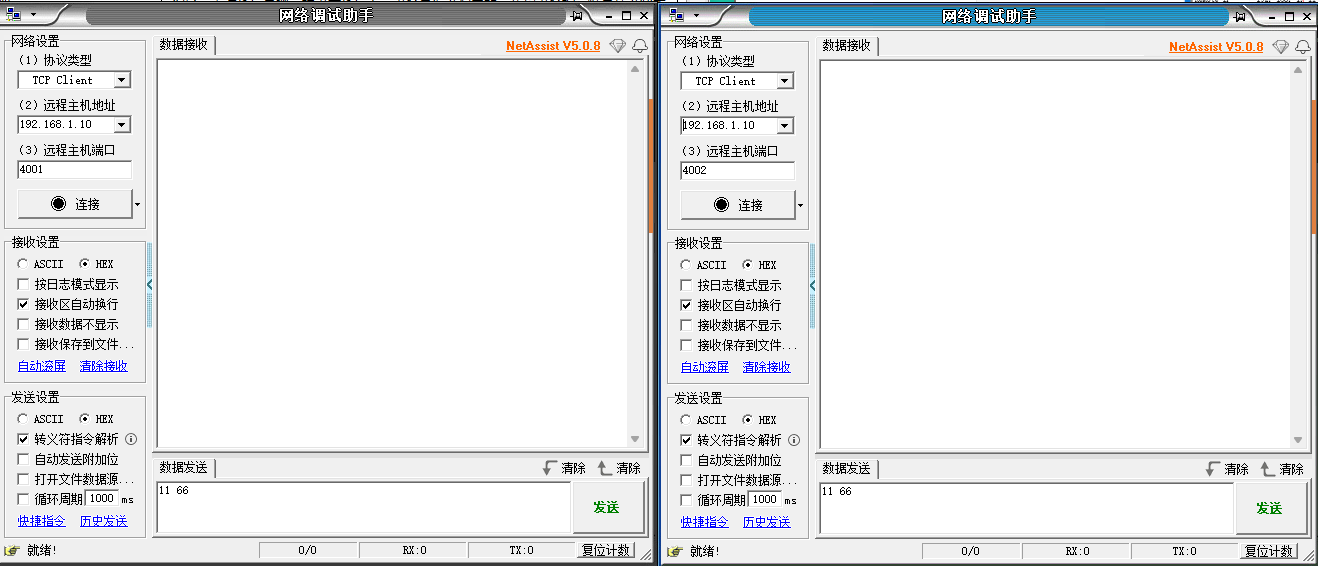Viewport: 1318px width, 566px height.
Task: Collapse the left window side panel arrow
Action: 150,285
